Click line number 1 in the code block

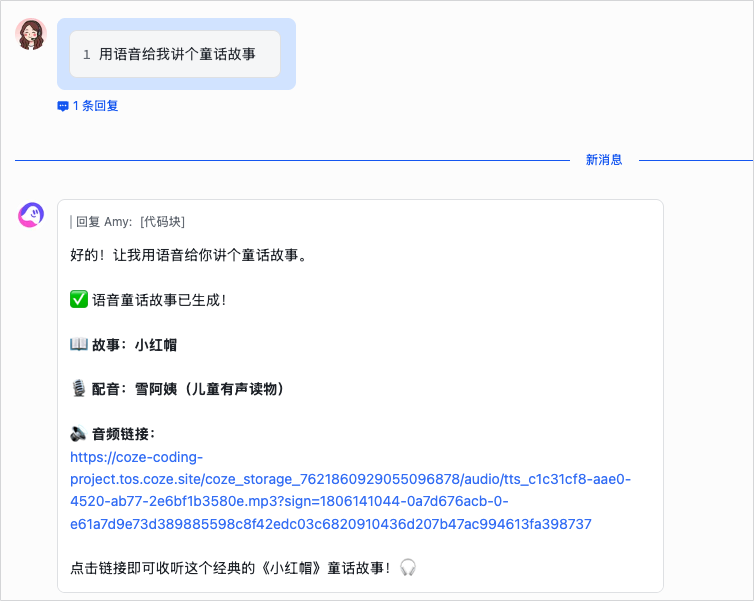(87, 54)
